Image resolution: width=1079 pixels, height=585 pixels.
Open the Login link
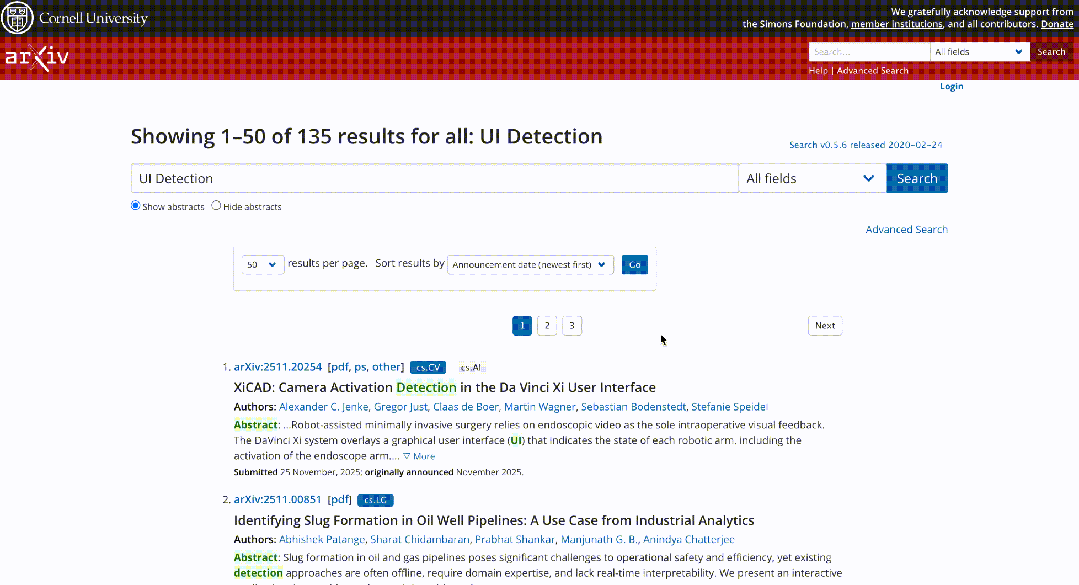tap(951, 87)
